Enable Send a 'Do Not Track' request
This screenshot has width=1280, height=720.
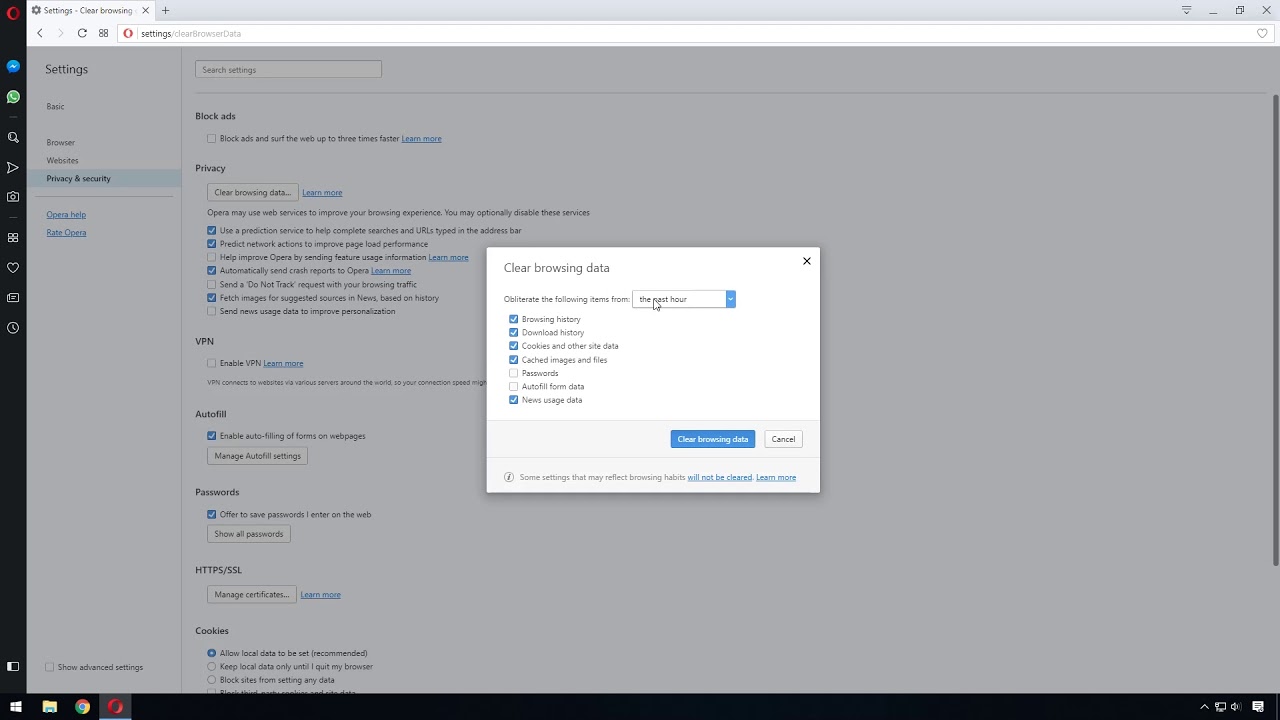click(x=212, y=284)
